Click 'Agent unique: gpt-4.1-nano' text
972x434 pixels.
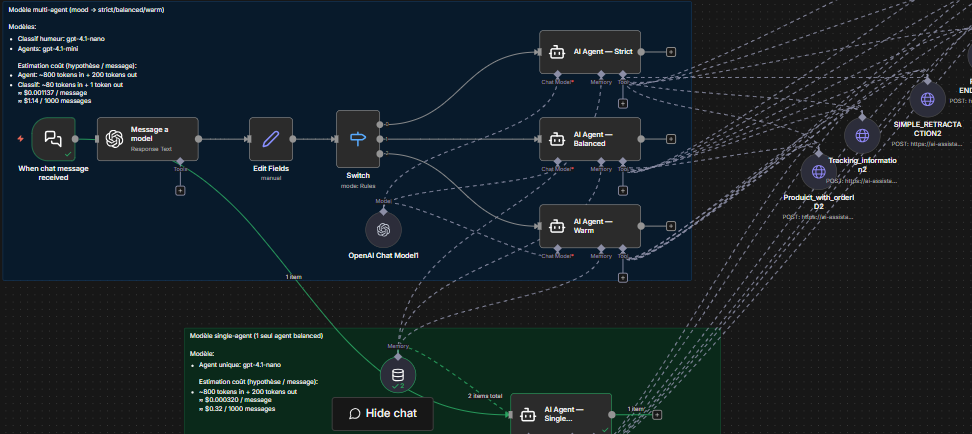pyautogui.click(x=239, y=365)
